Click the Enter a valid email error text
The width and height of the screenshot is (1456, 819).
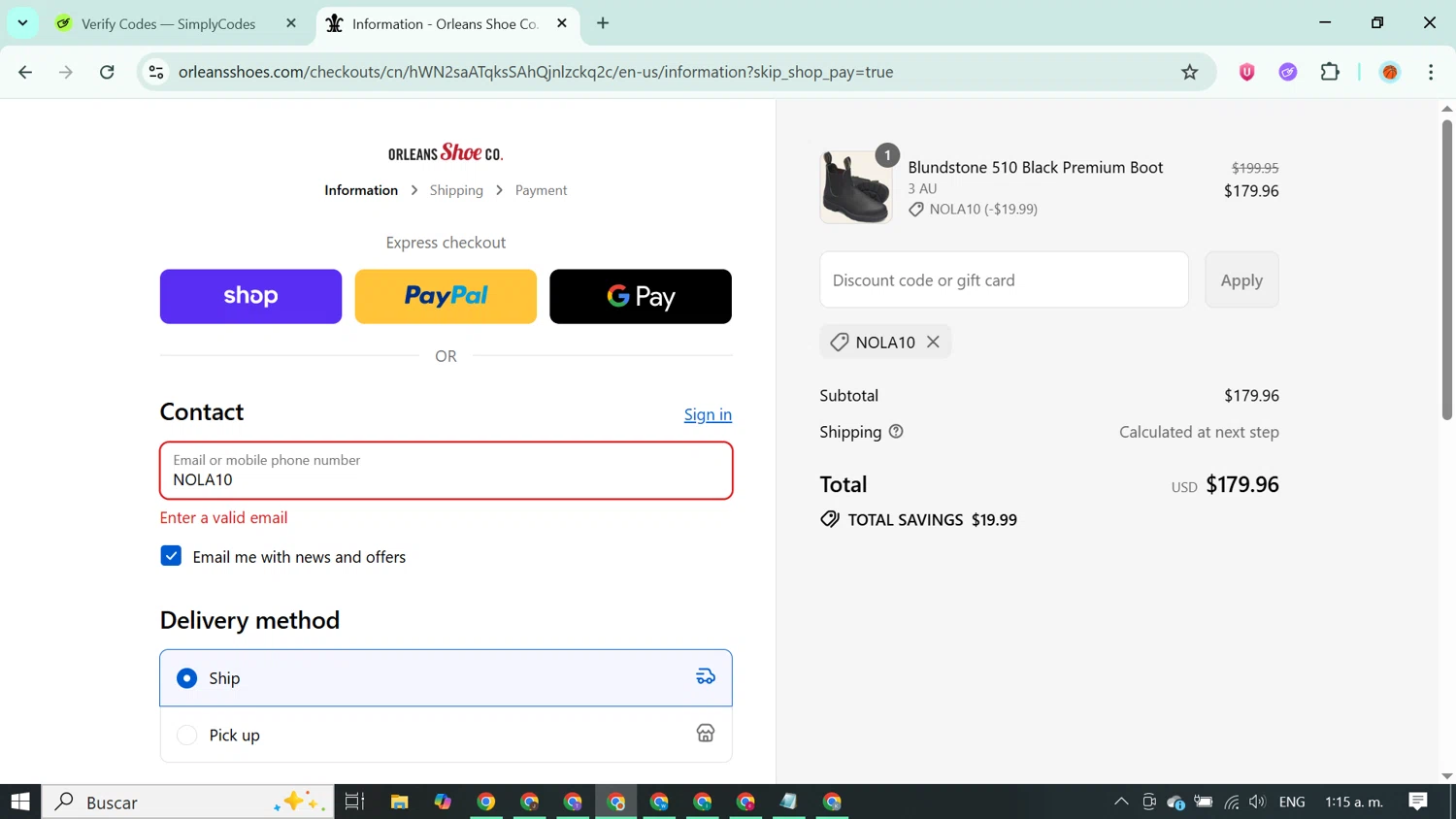click(x=223, y=517)
